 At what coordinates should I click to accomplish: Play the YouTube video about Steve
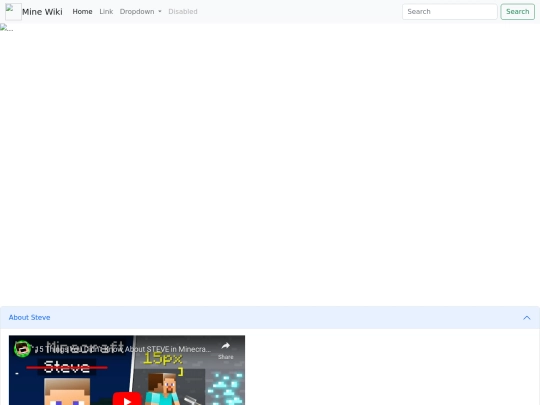tap(127, 399)
